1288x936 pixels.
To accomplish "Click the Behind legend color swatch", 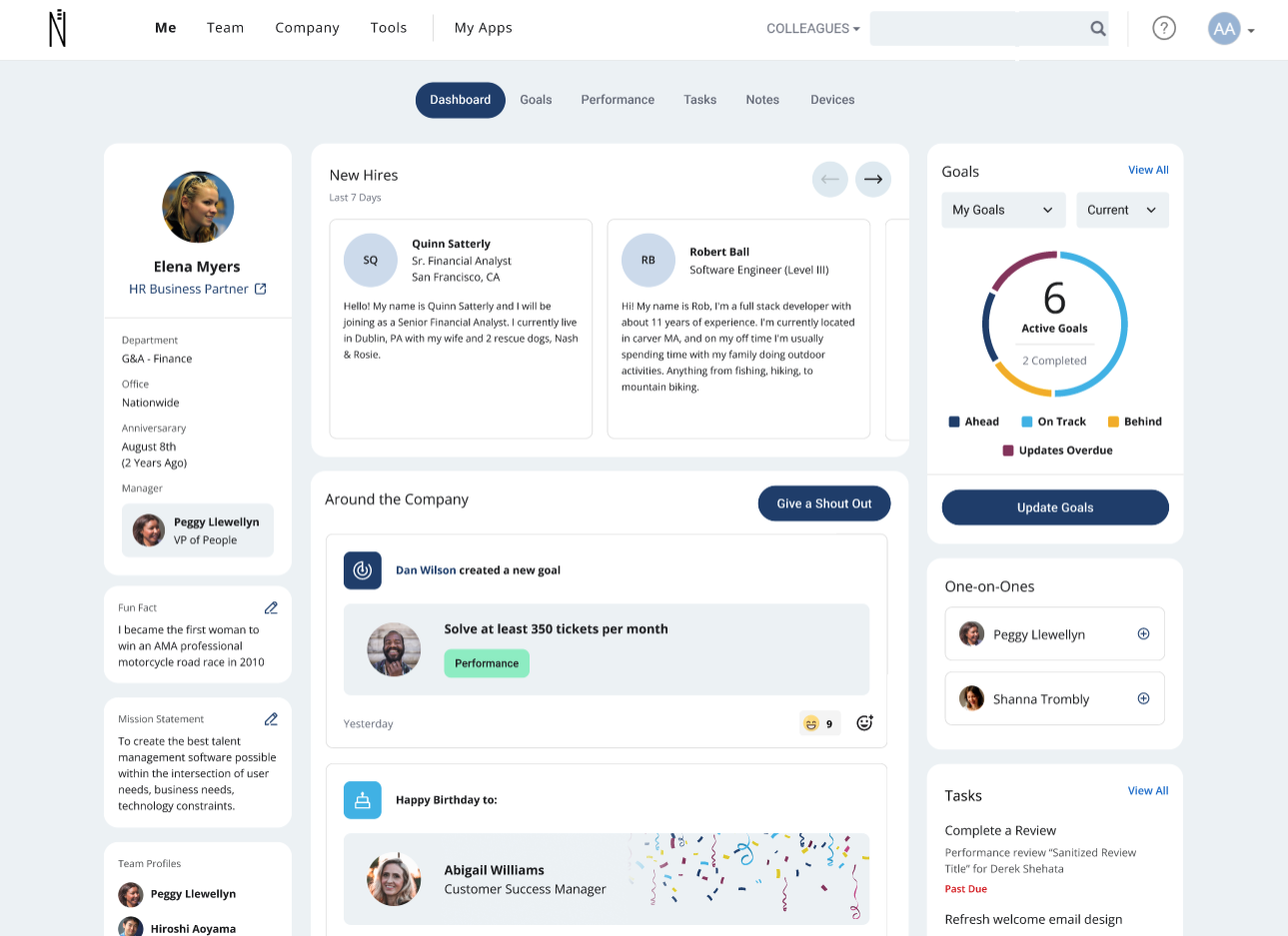I will pos(1113,422).
